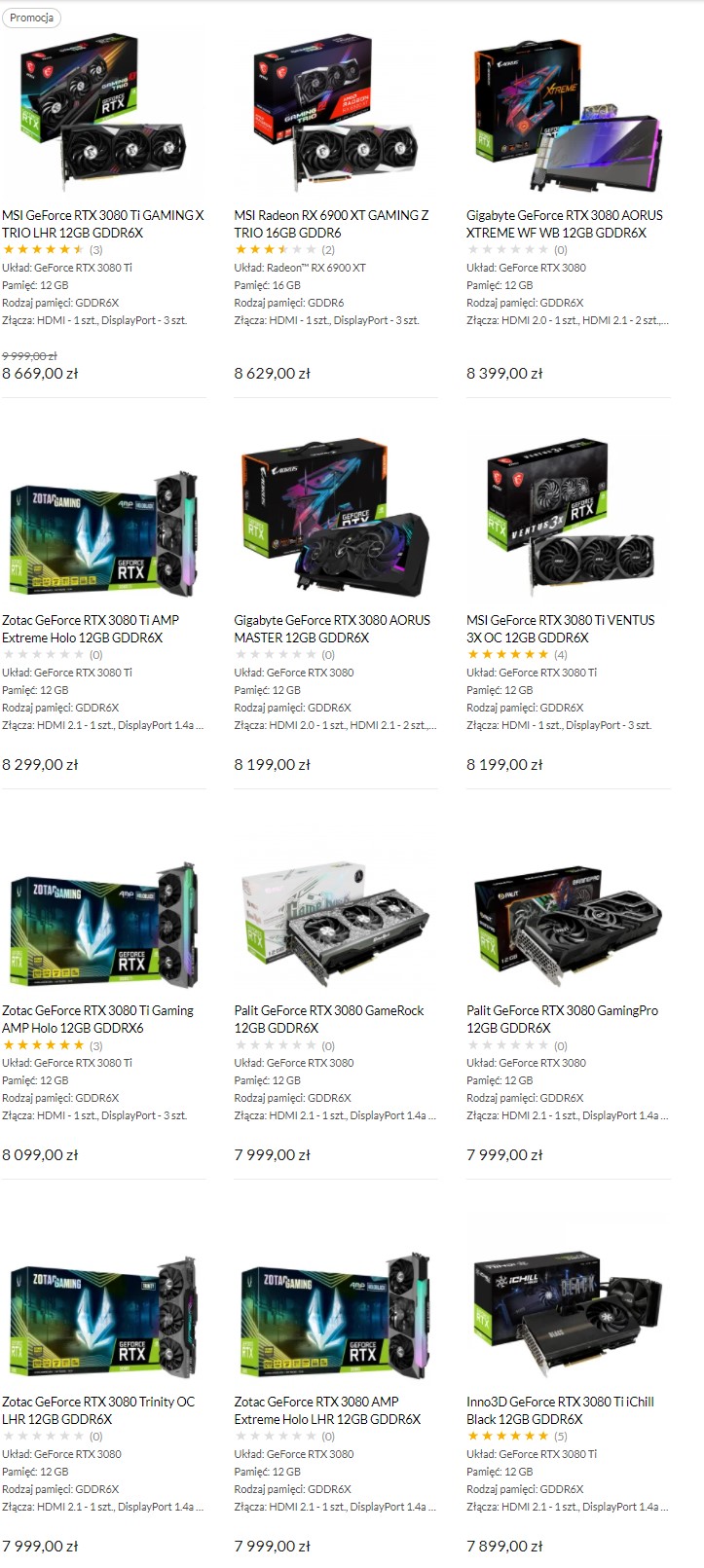
Task: Click star rating of Inno3D RTX 3080 Ti iChill Black
Action: tap(508, 1437)
